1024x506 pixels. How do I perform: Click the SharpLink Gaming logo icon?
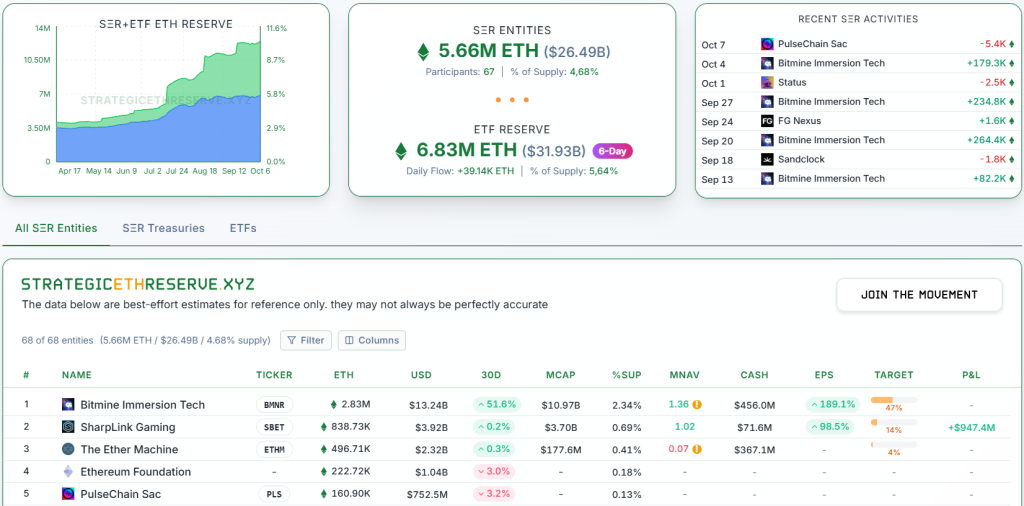[x=68, y=427]
